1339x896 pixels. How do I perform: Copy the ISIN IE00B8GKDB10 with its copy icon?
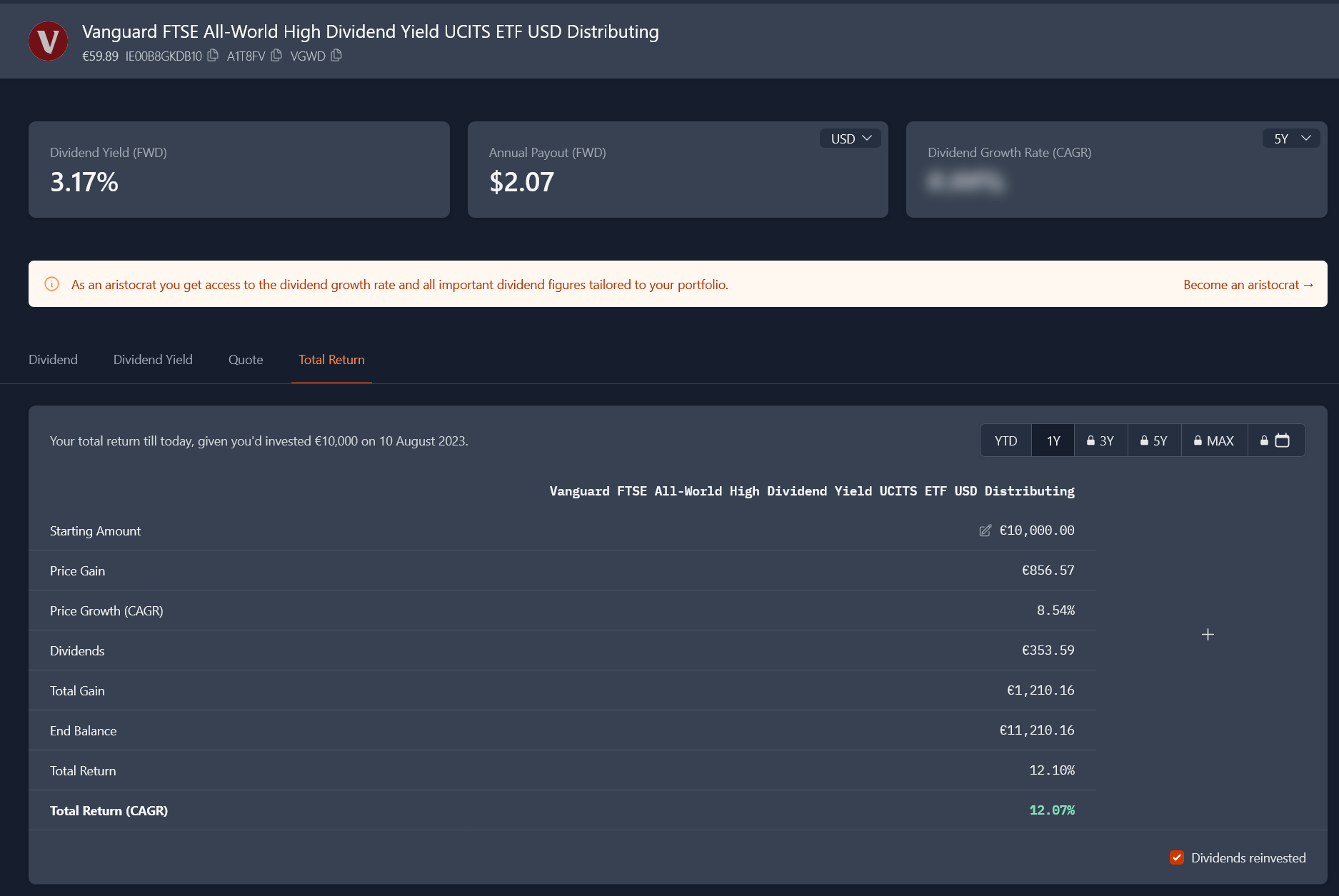click(x=213, y=56)
